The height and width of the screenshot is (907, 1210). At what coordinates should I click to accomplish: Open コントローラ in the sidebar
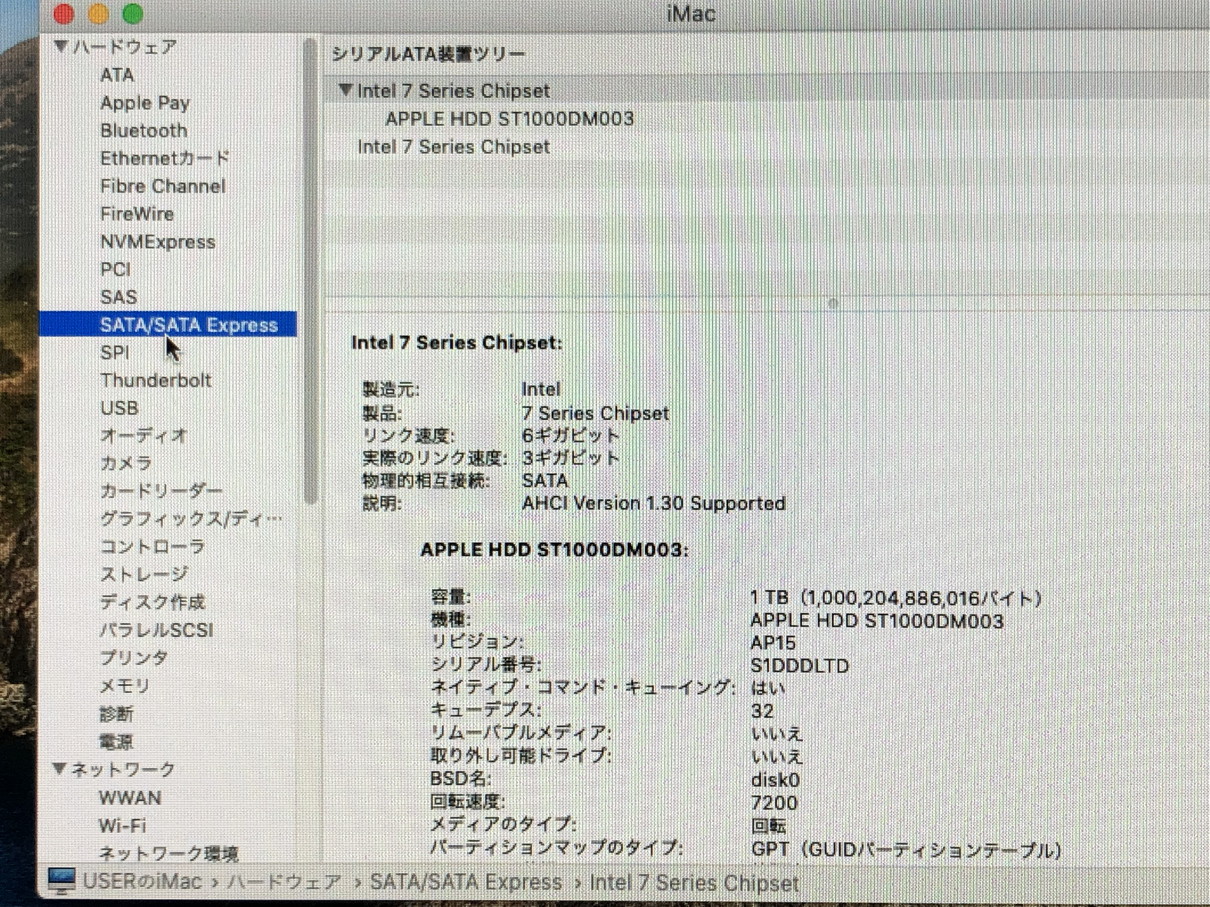[152, 547]
